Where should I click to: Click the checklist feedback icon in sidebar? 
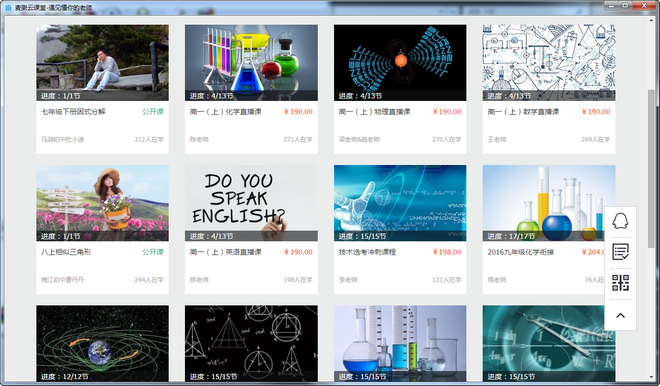point(620,252)
